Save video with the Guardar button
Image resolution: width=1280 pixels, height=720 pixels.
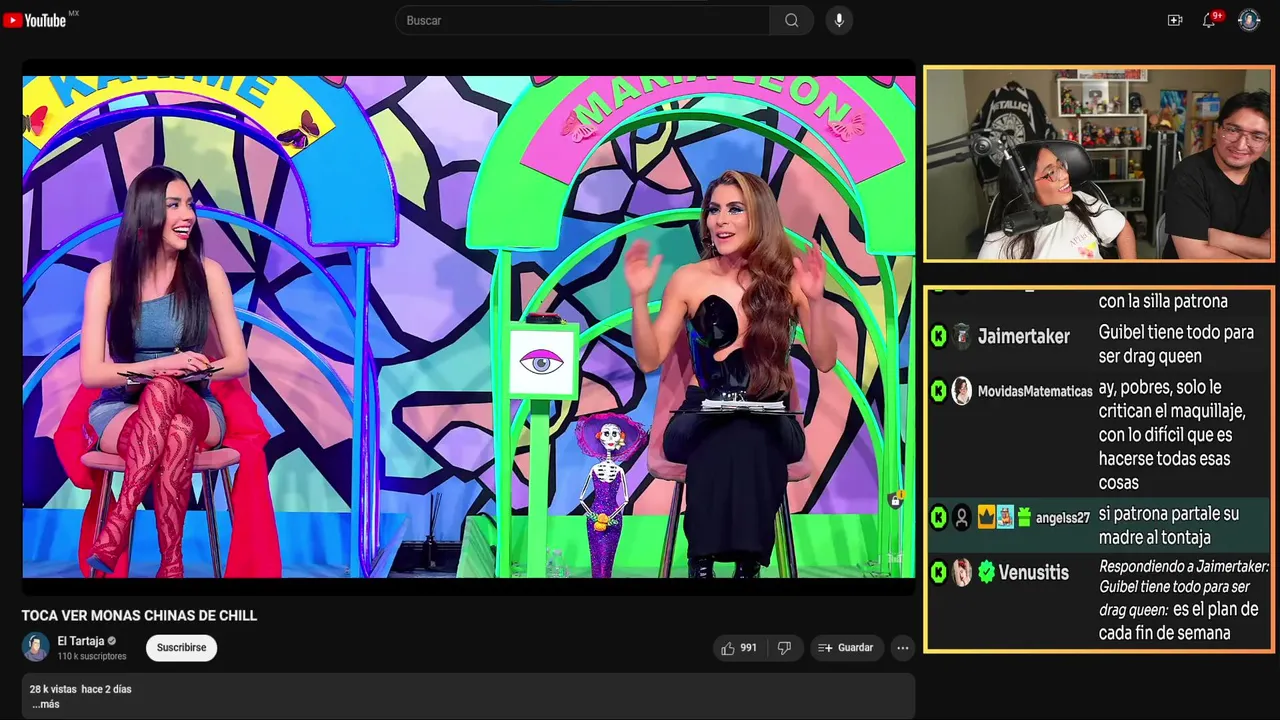pyautogui.click(x=846, y=648)
